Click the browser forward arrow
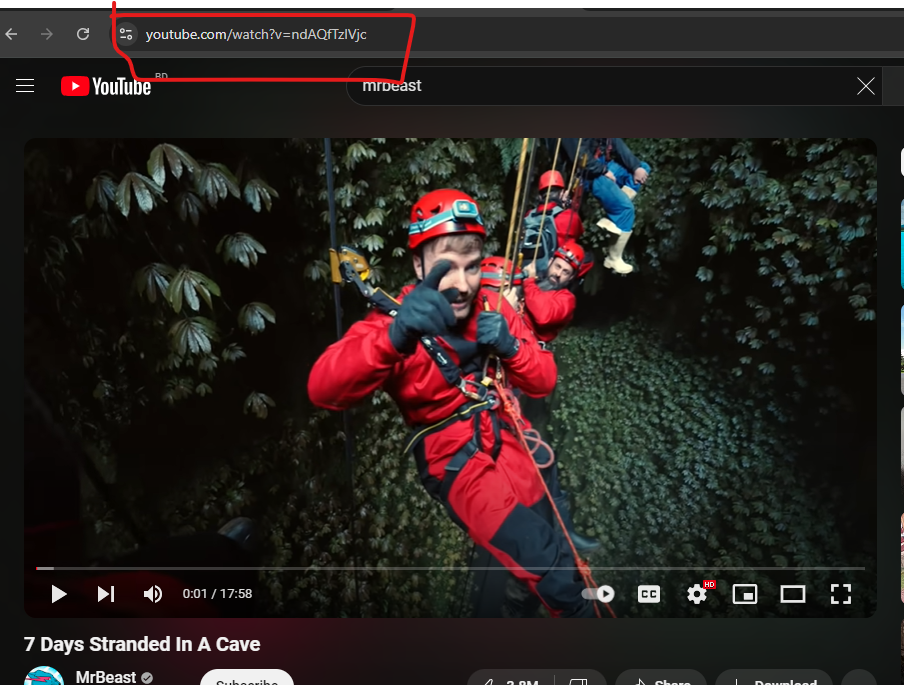Viewport: 904px width, 685px height. coord(47,35)
